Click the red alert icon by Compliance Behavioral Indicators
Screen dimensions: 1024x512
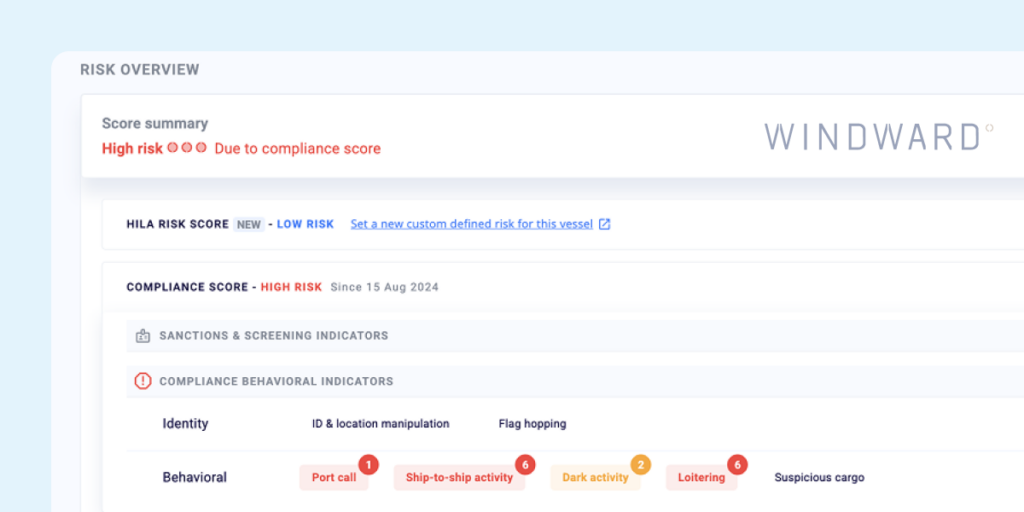click(142, 381)
